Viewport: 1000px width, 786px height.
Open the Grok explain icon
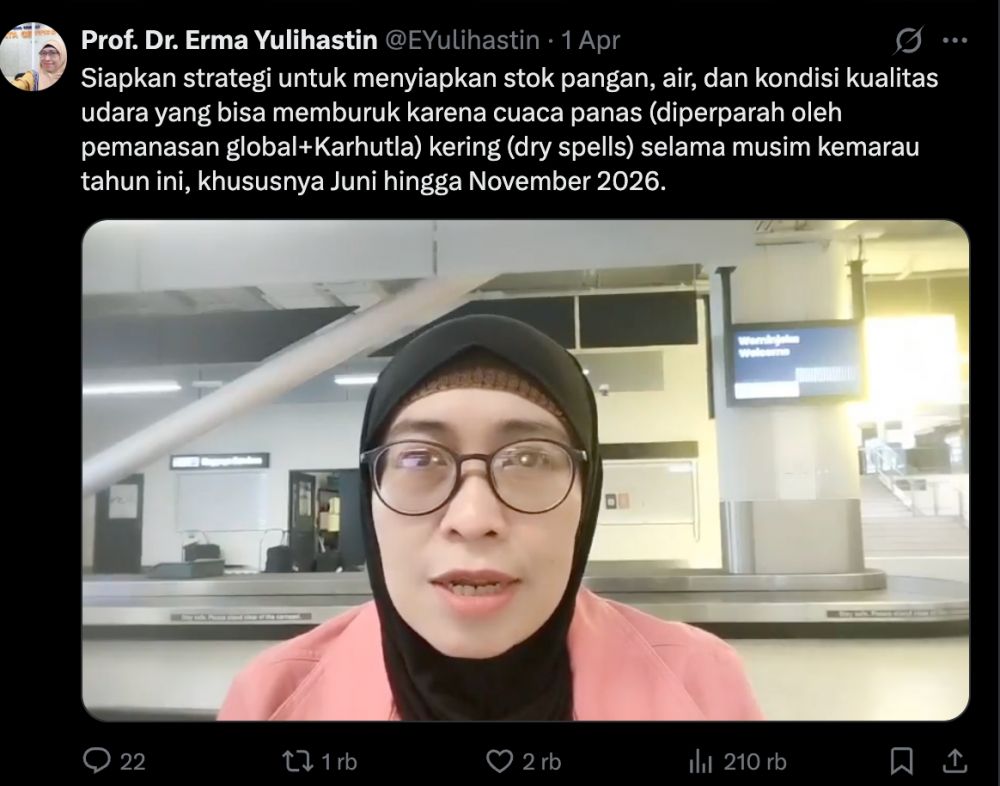click(908, 40)
